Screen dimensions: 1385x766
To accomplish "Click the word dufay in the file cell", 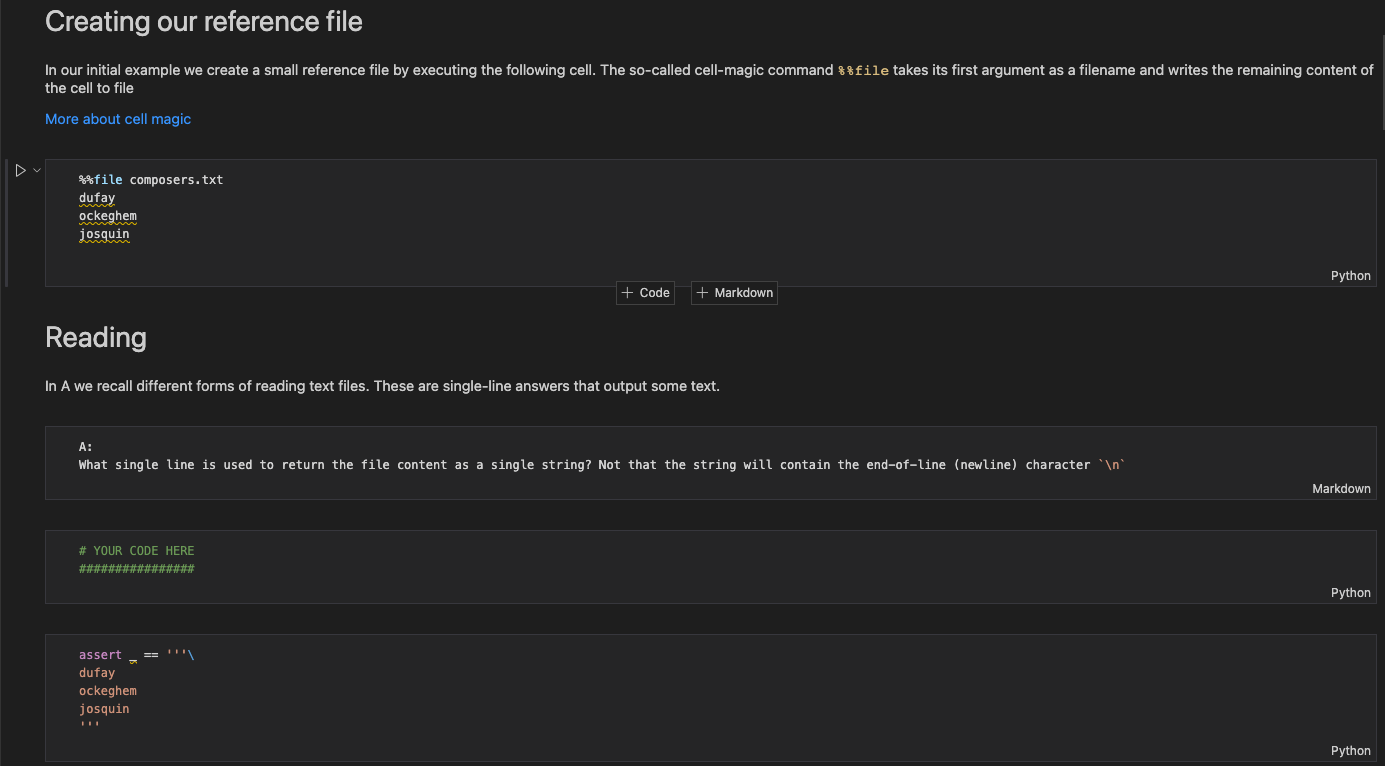I will (96, 197).
